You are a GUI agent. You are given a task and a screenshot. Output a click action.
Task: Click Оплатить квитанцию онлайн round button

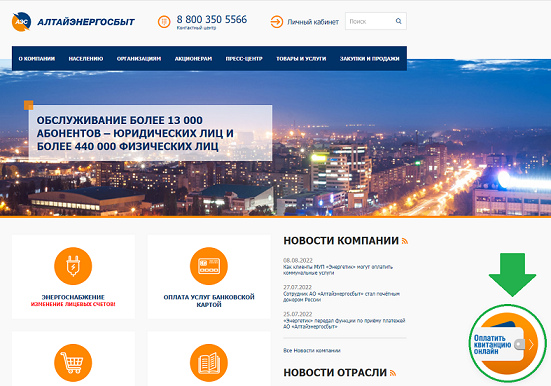point(508,343)
